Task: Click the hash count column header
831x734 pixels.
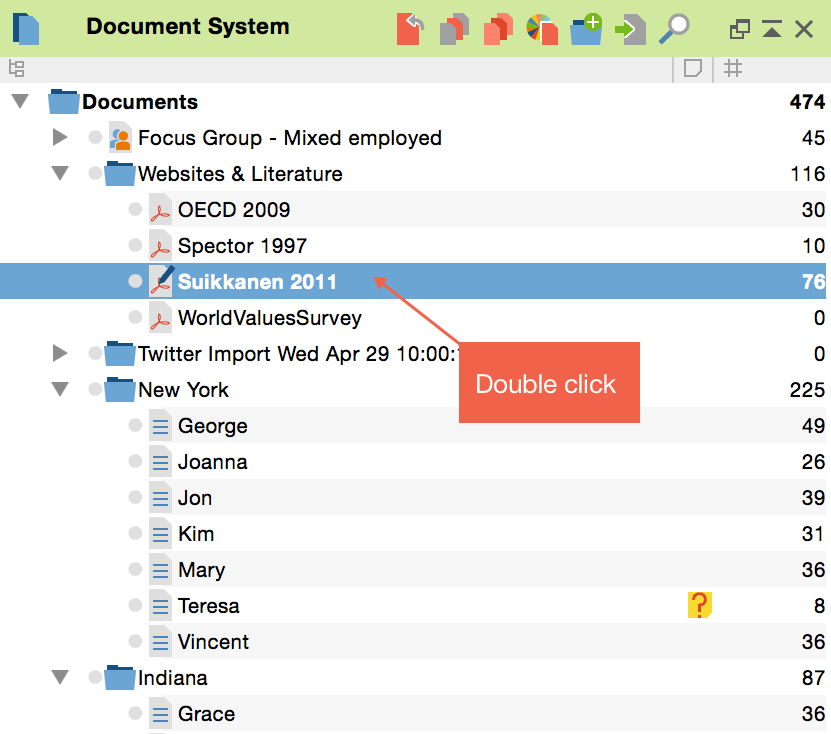Action: [x=733, y=69]
